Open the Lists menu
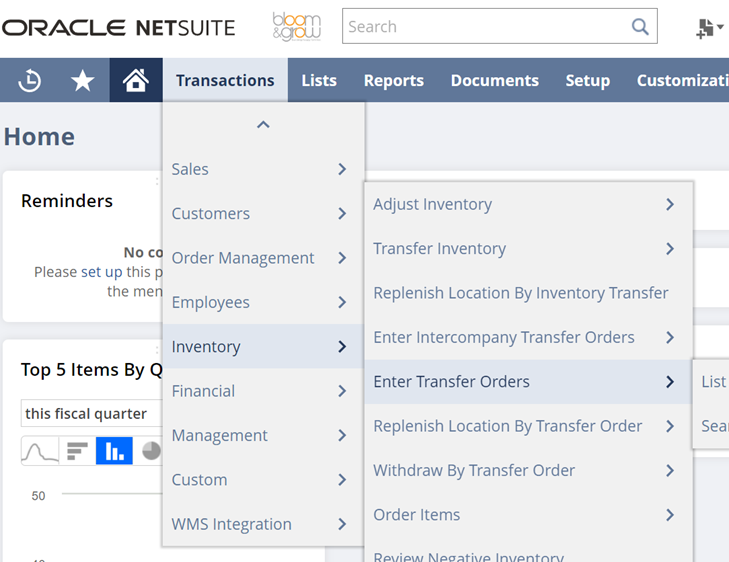 (x=319, y=81)
